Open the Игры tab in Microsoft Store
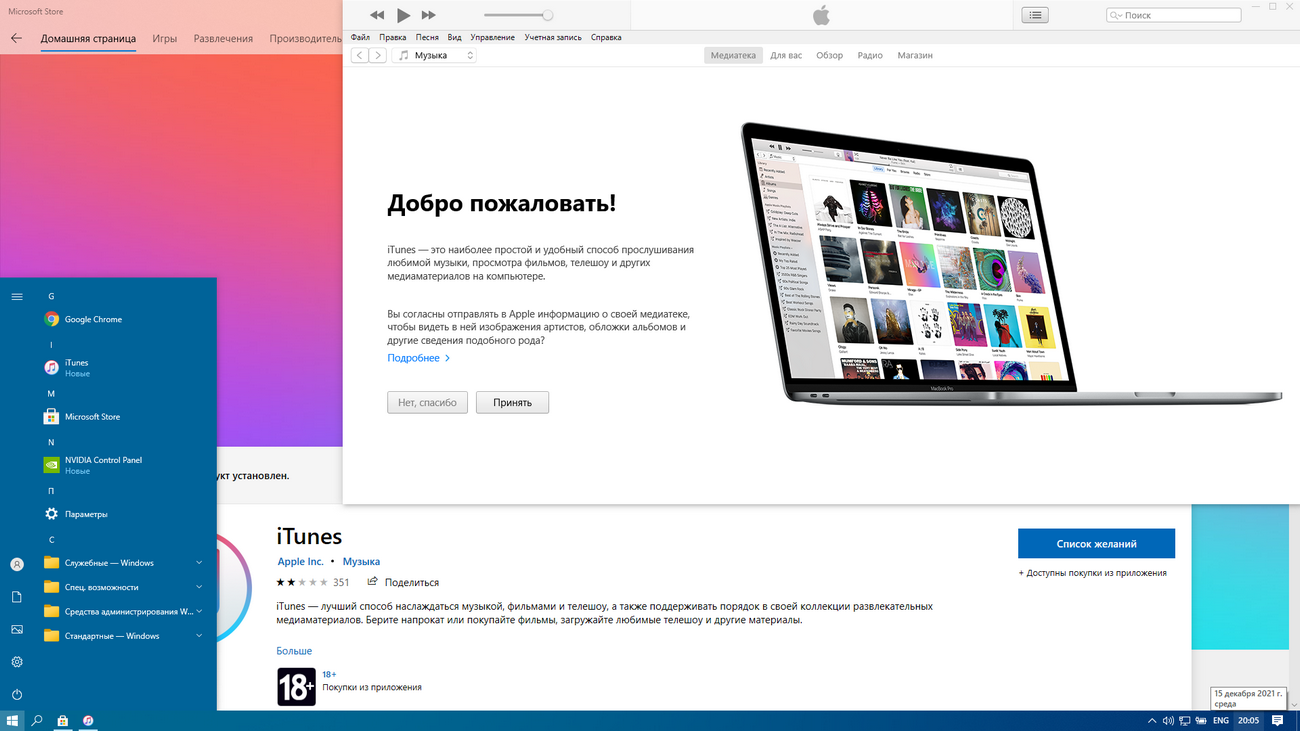The width and height of the screenshot is (1300, 731). [165, 39]
